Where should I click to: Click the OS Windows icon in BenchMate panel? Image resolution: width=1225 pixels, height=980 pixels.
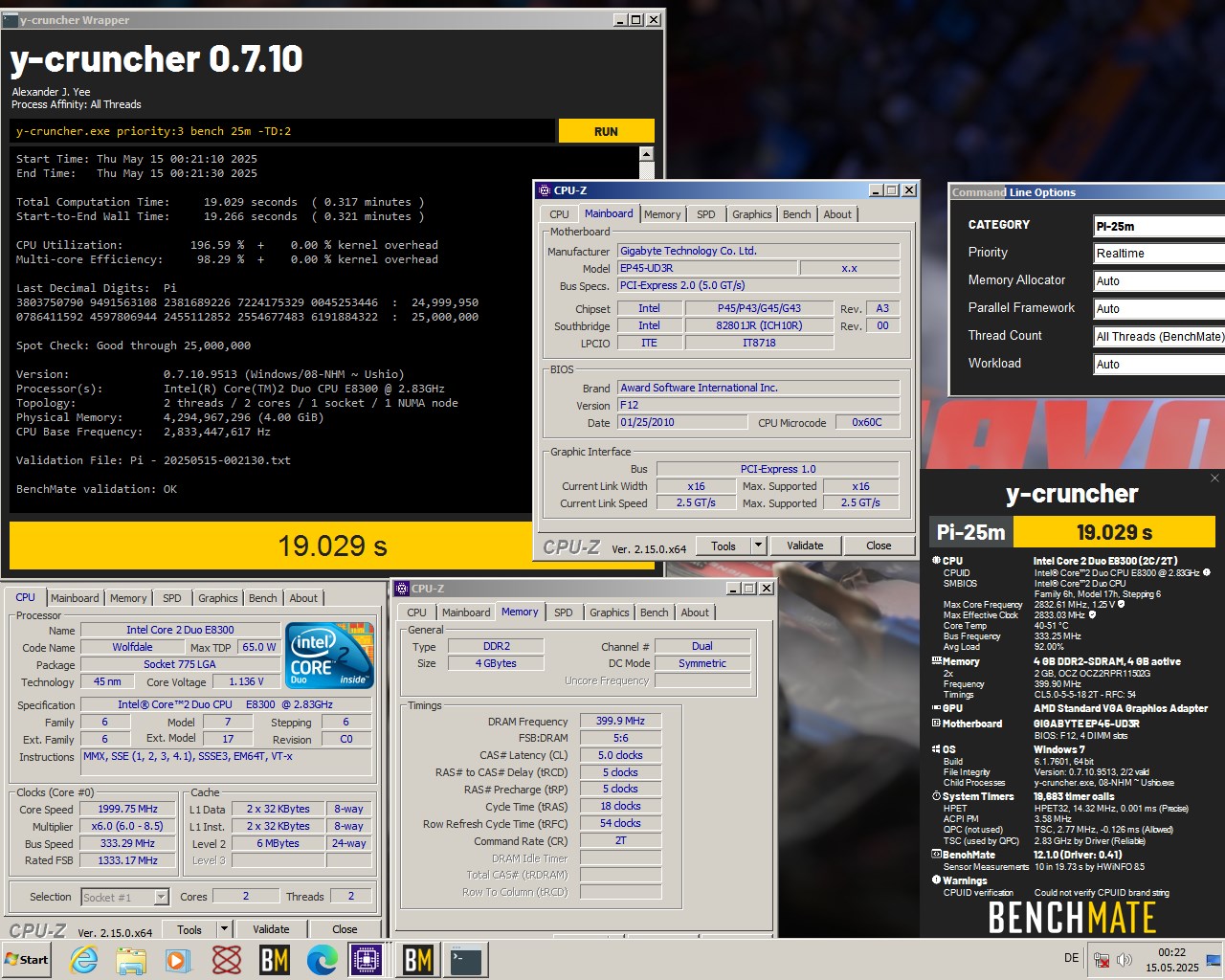click(936, 749)
